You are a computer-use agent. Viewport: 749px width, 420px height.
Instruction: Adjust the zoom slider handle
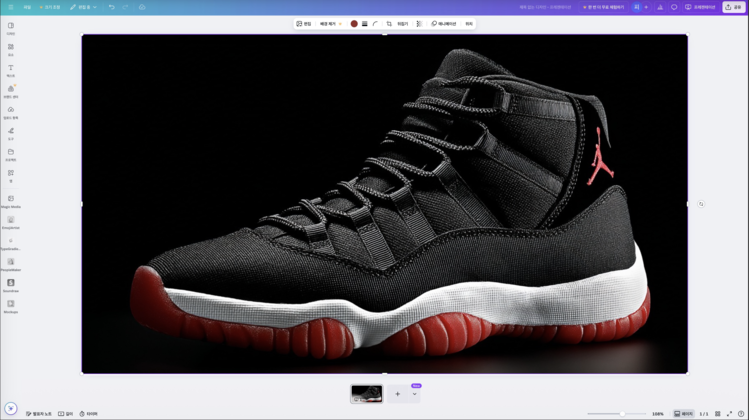click(x=622, y=414)
